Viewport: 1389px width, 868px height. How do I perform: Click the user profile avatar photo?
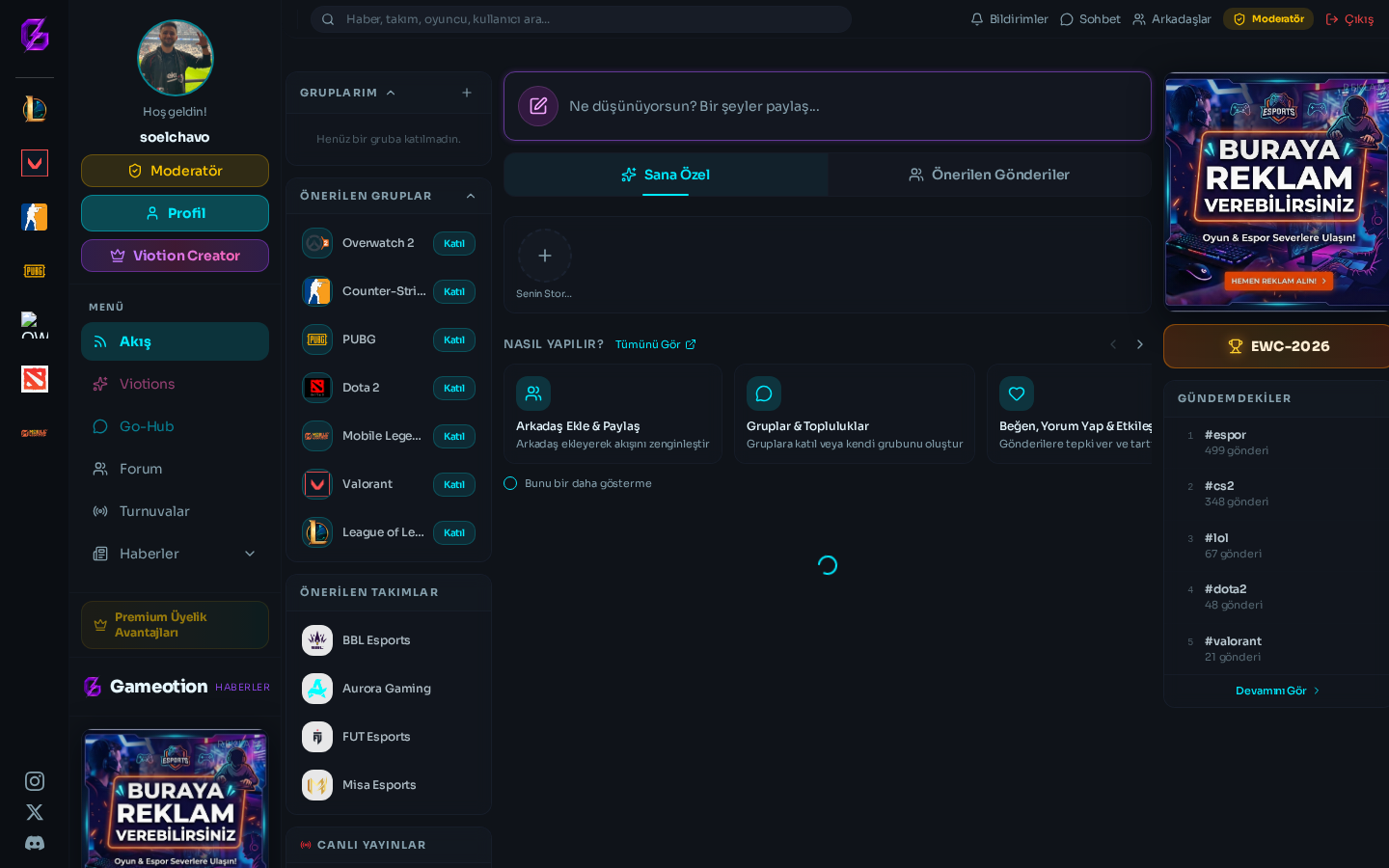[176, 58]
